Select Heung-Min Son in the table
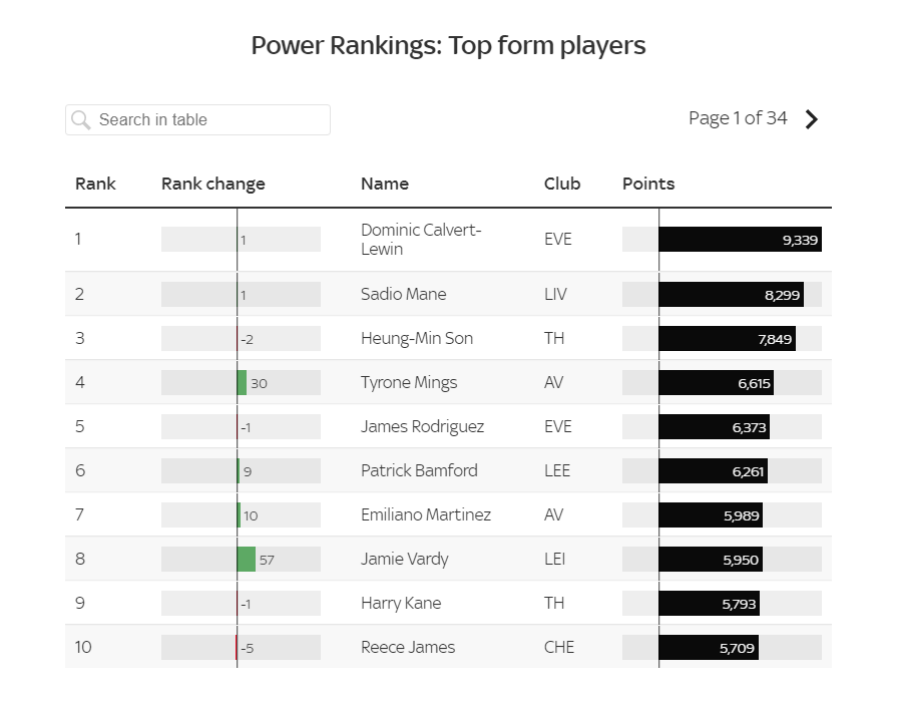The height and width of the screenshot is (704, 900). [417, 339]
